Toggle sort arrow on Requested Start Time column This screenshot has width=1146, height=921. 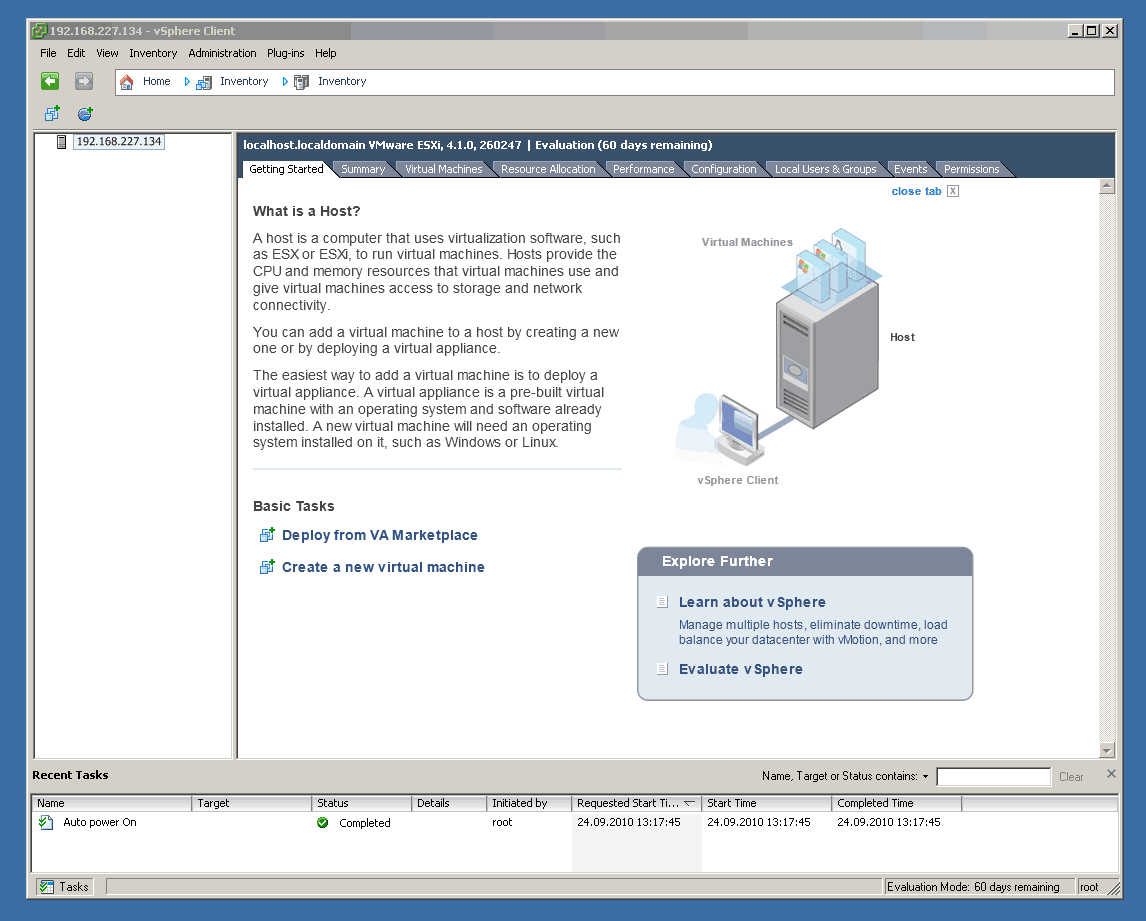point(689,803)
